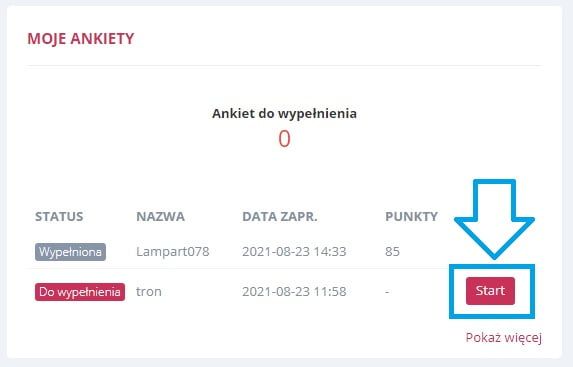Click the dash in tron's points cell
This screenshot has width=573, height=367.
387,292
